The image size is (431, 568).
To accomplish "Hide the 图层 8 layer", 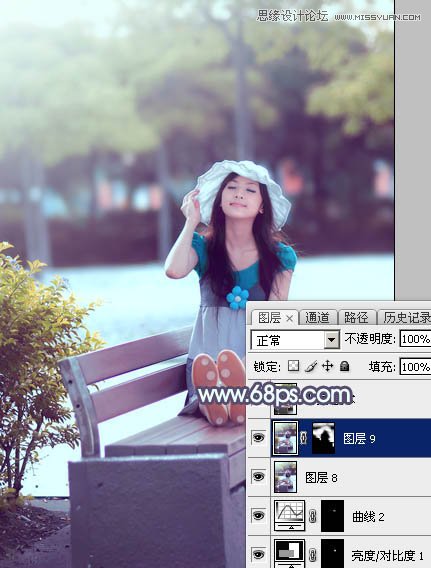I will point(258,477).
